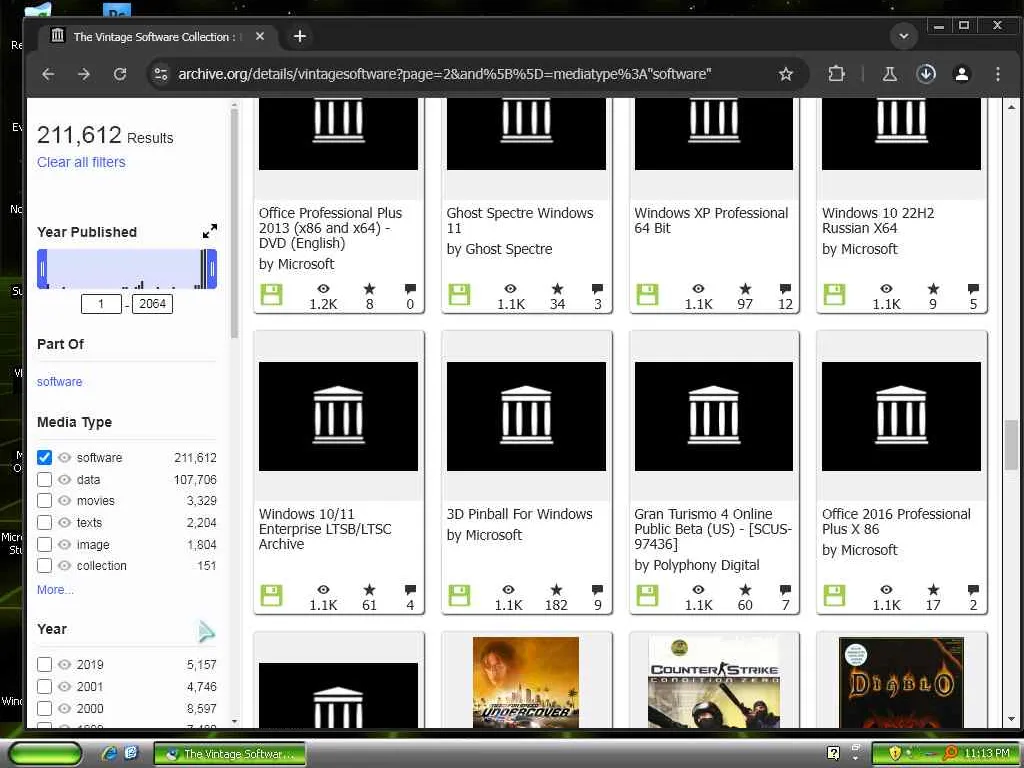This screenshot has width=1024, height=768.
Task: Reload the archive.org page
Action: [120, 74]
